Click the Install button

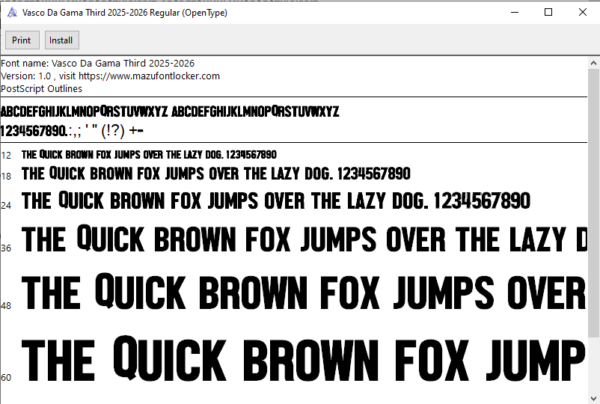62,40
